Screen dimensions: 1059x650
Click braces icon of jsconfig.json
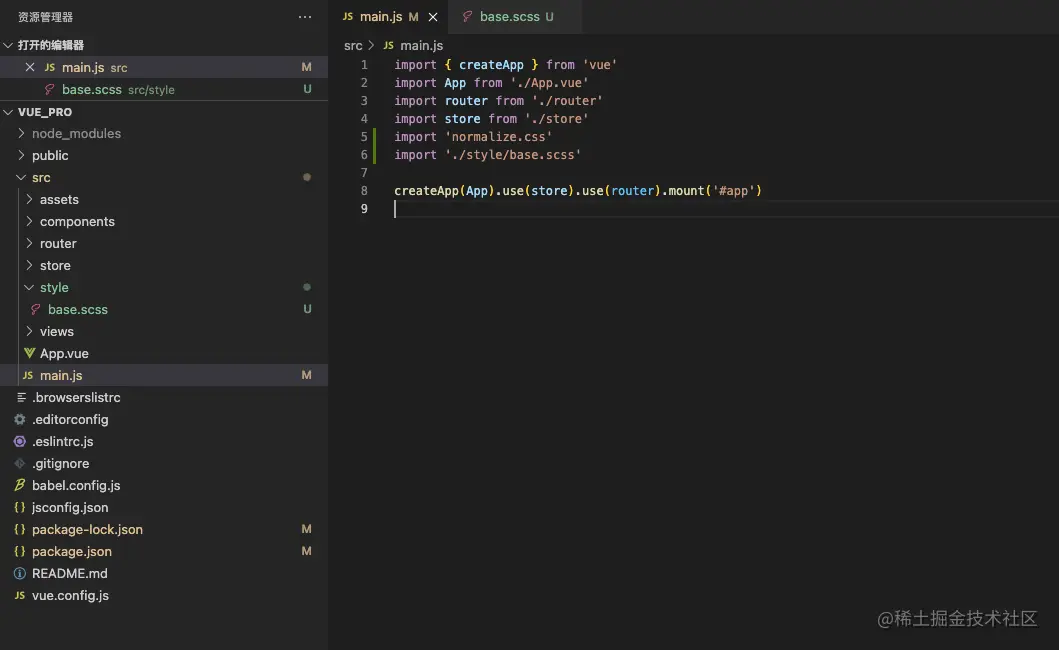click(x=20, y=507)
